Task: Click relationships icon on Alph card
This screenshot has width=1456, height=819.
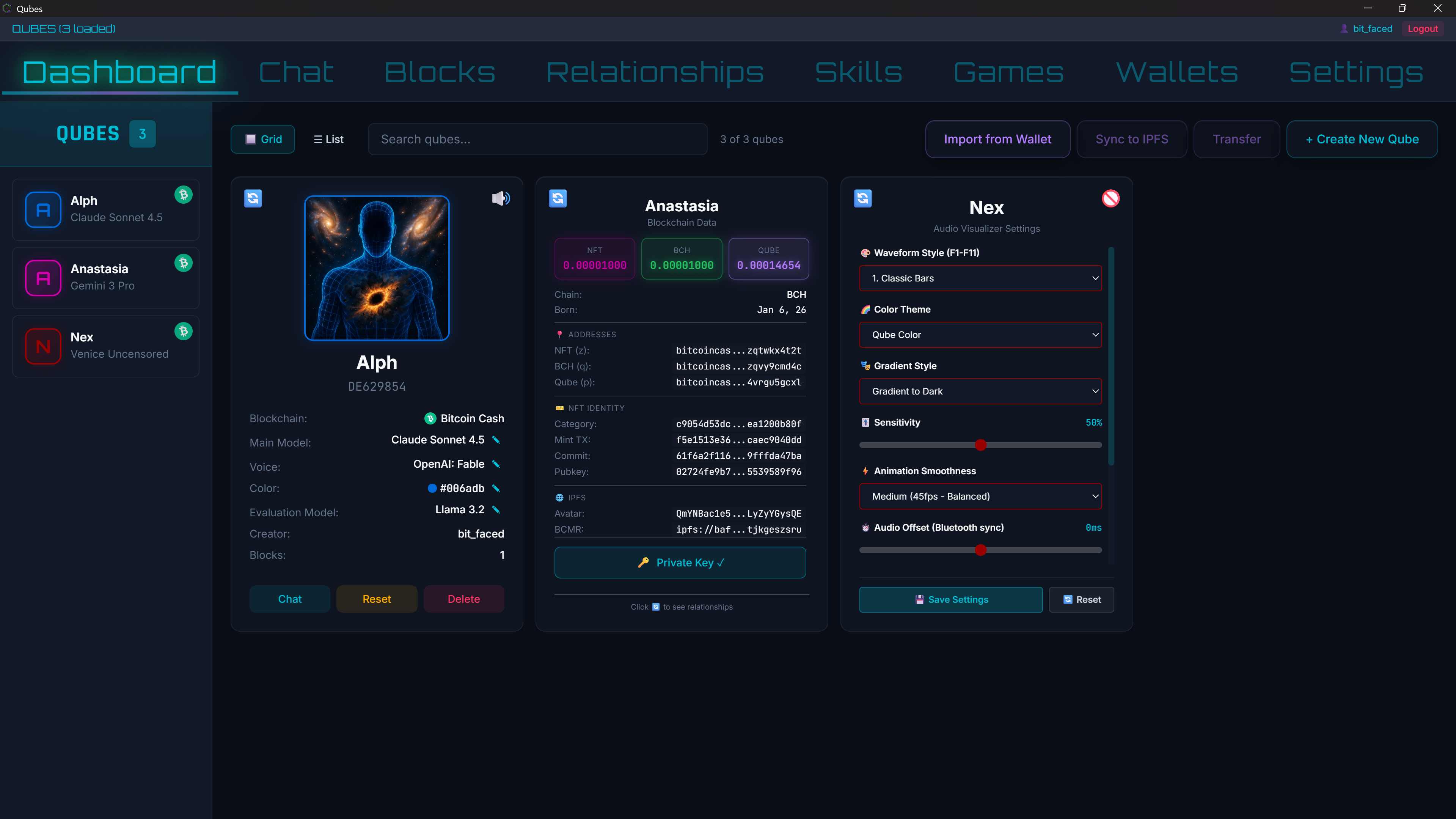Action: tap(253, 198)
